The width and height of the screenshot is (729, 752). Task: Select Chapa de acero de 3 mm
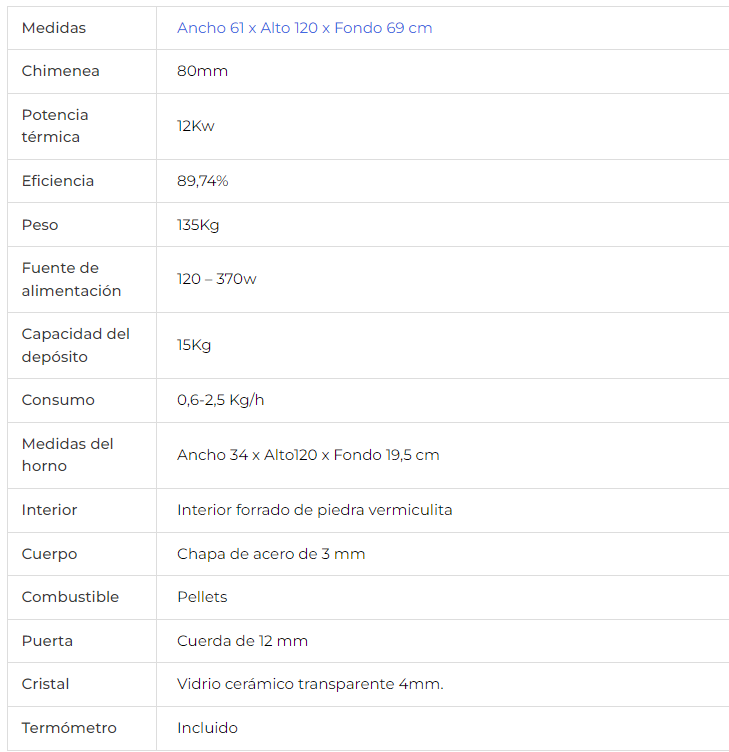[271, 554]
